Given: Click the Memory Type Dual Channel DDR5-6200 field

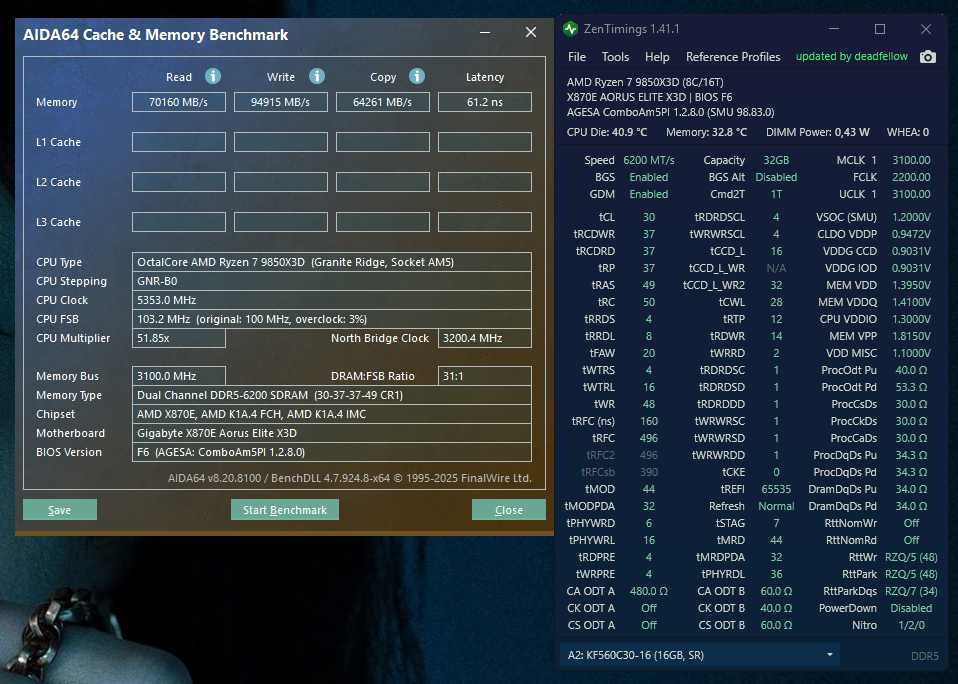Looking at the screenshot, I should tap(332, 395).
